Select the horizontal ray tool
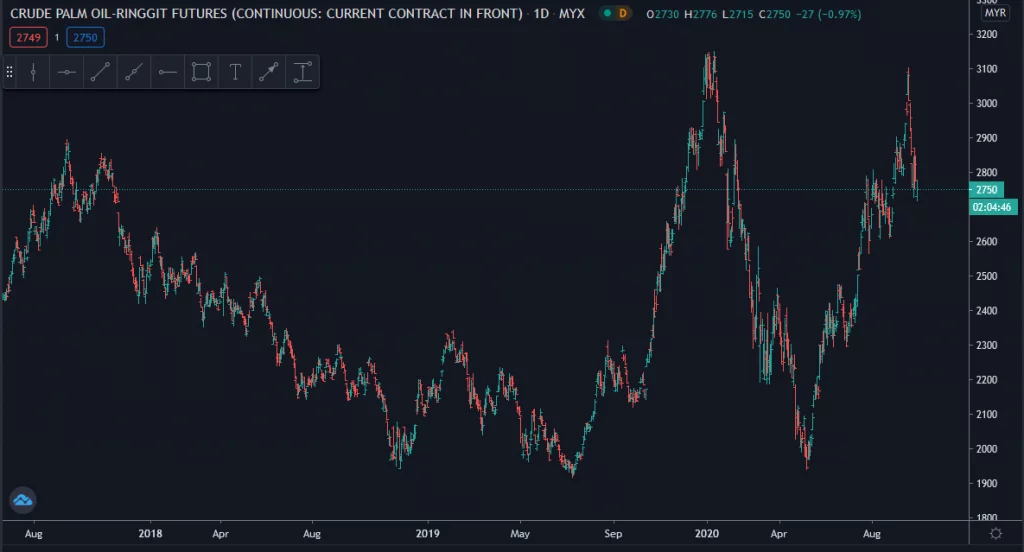Viewport: 1024px width, 552px height. [167, 72]
